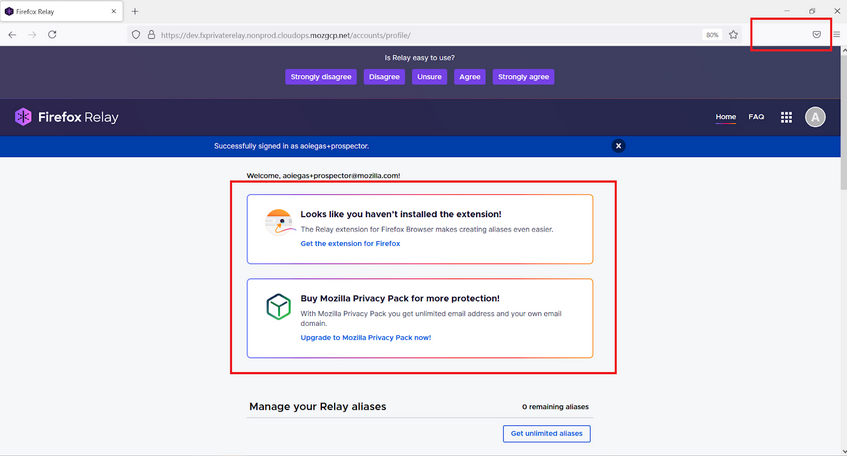Viewport: 847px width, 456px height.
Task: Restore down the Firefox window
Action: tap(812, 11)
